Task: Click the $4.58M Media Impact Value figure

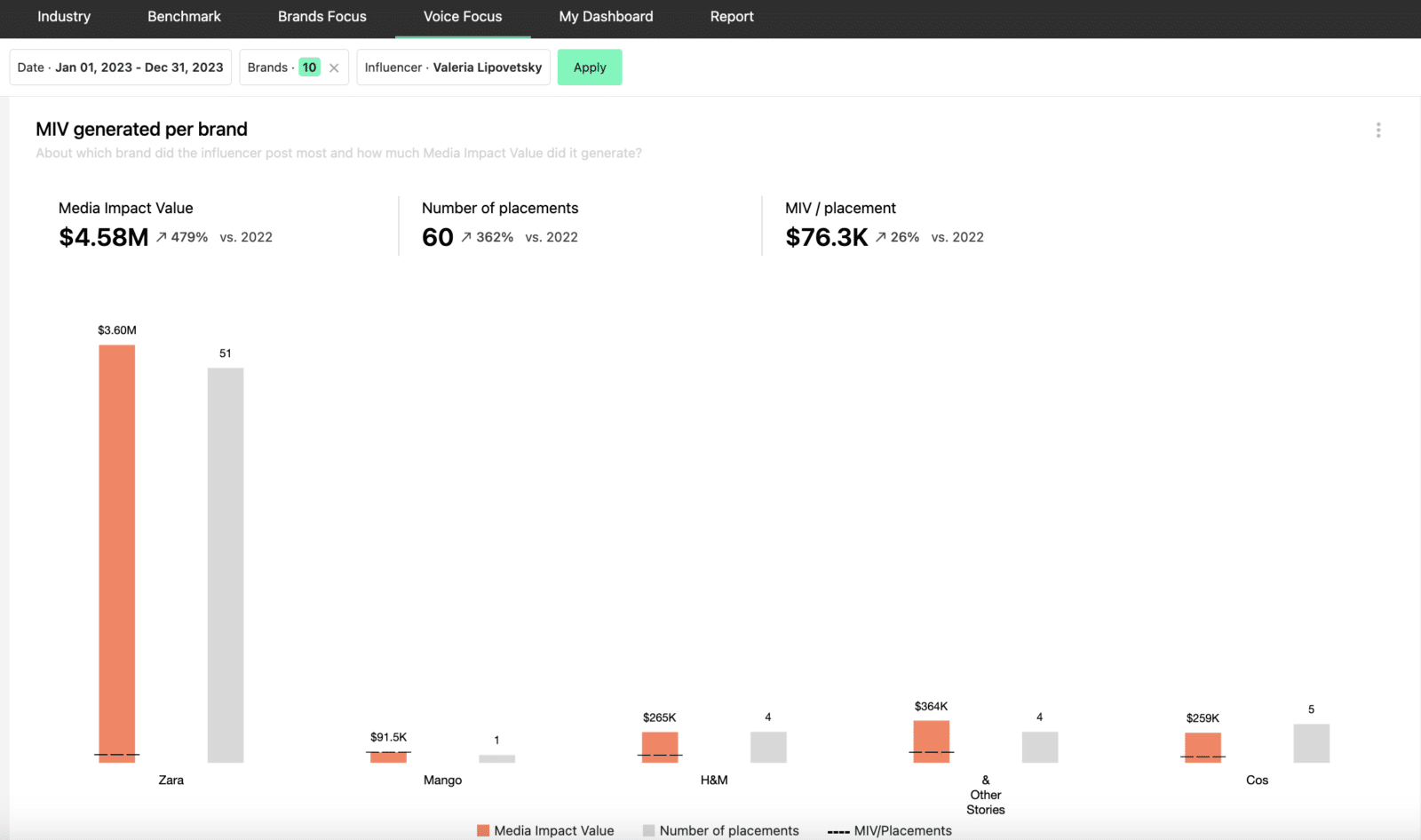Action: coord(104,238)
